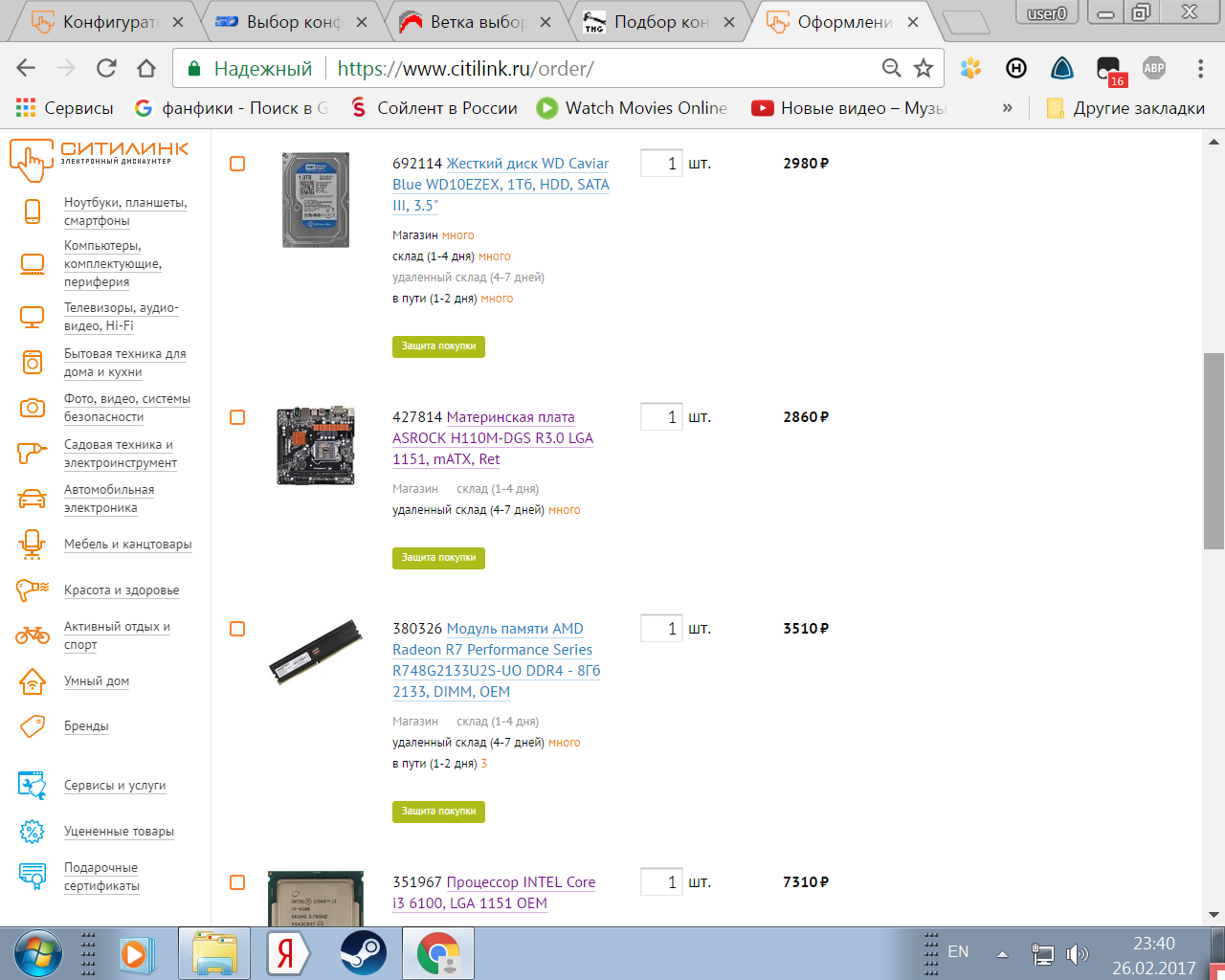Check the box for WD Caviar Blue hard drive
The width and height of the screenshot is (1225, 980).
(237, 164)
